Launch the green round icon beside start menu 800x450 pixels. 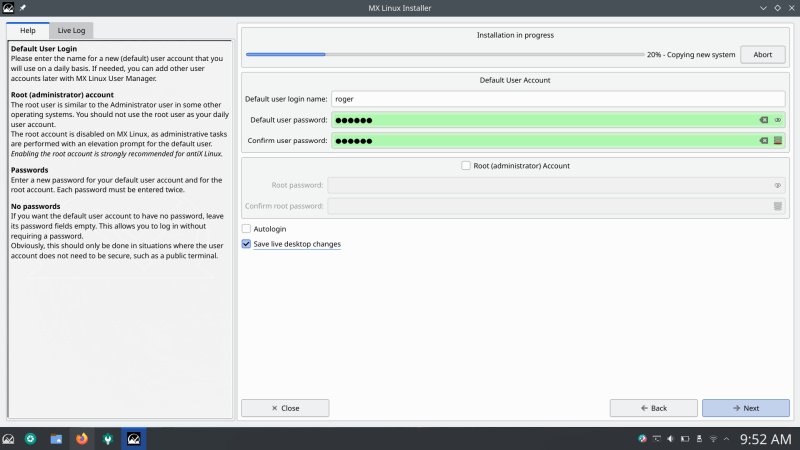pyautogui.click(x=31, y=439)
